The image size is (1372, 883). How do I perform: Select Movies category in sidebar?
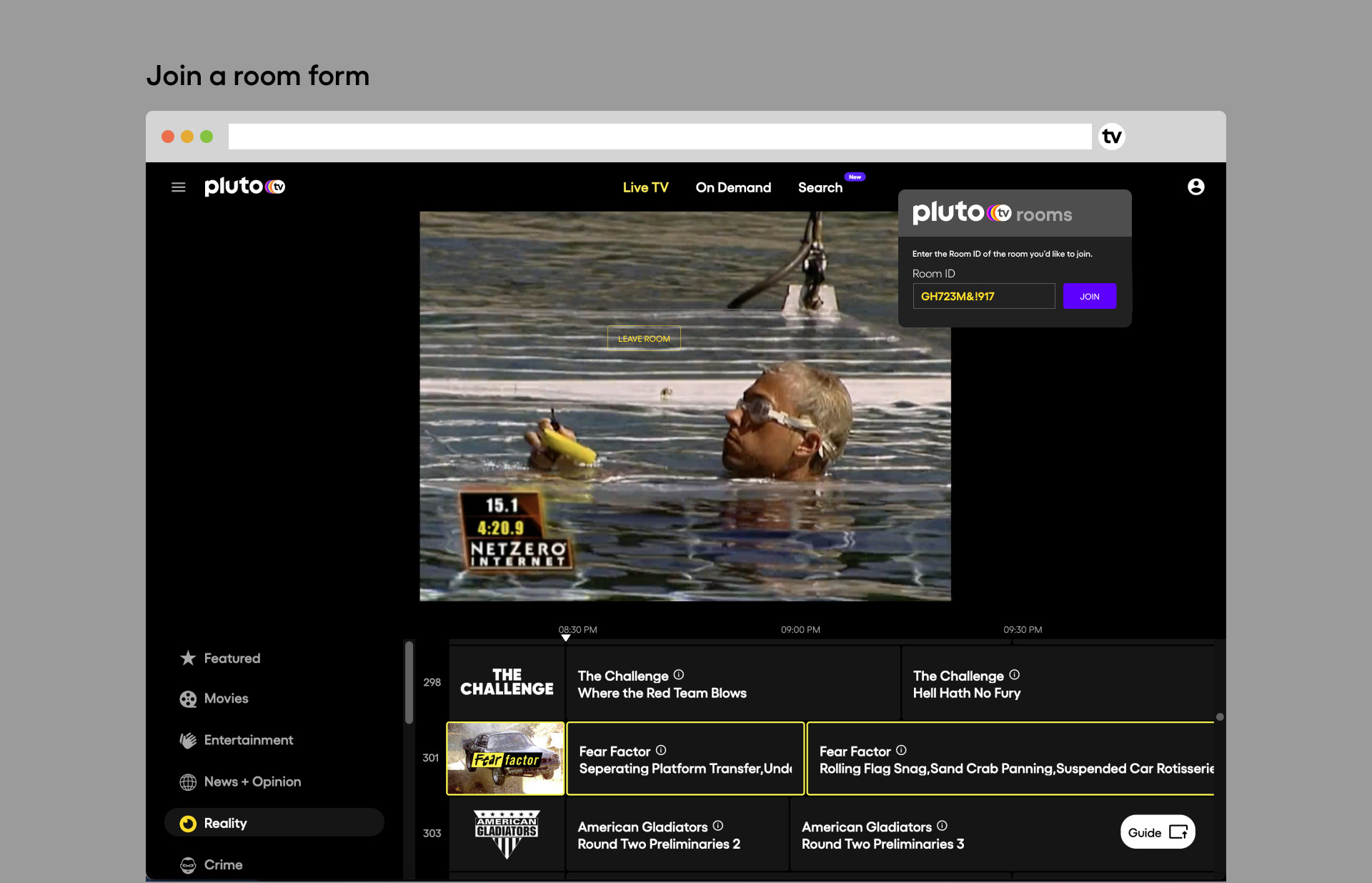226,699
